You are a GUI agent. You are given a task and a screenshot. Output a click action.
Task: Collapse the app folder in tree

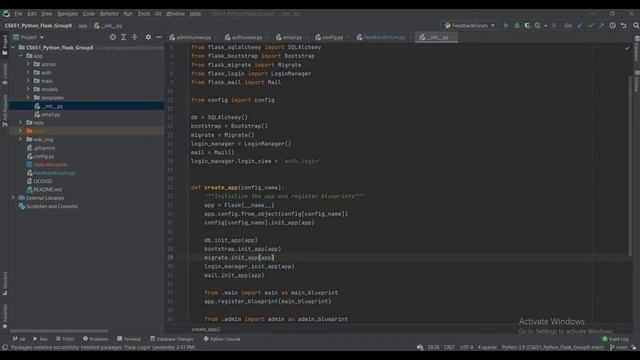tap(21, 56)
